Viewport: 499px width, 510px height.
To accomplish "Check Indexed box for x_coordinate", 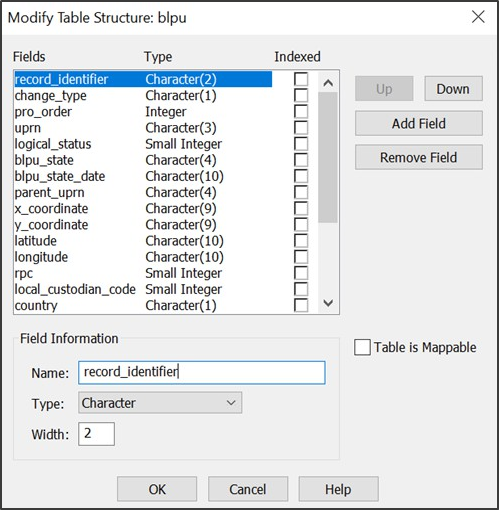I will click(x=301, y=209).
